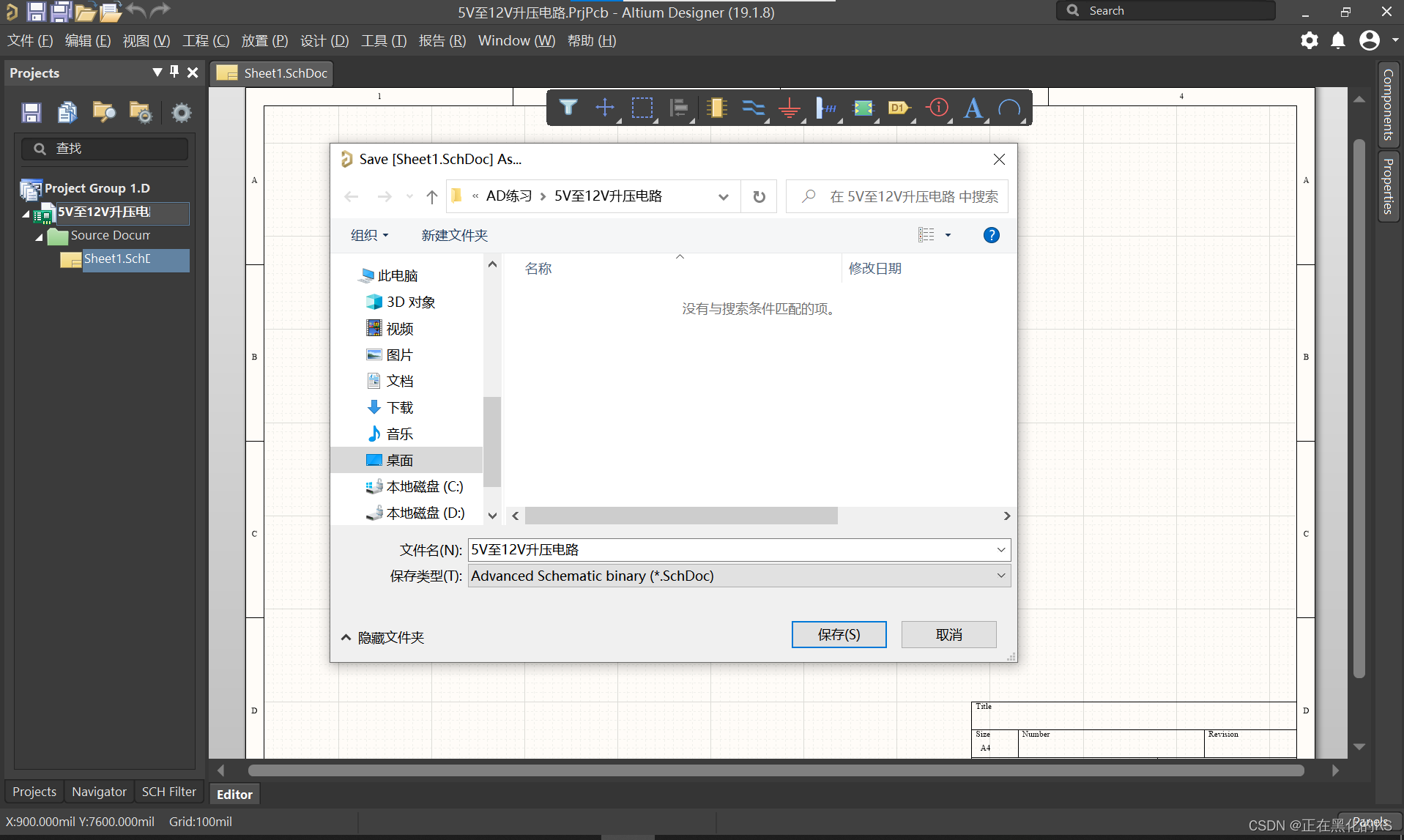
Task: Open recent locations dropdown in dialog
Action: coord(409,196)
